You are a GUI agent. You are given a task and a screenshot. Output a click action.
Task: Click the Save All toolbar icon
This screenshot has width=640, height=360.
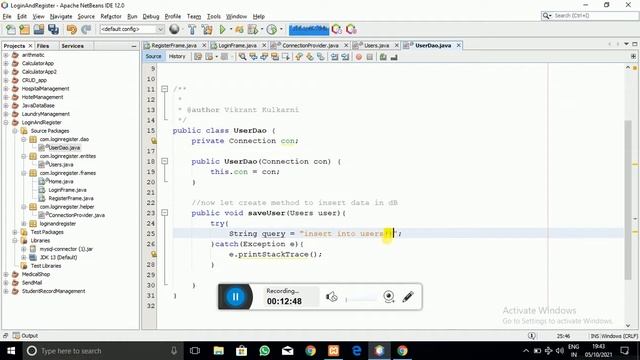[x=53, y=29]
